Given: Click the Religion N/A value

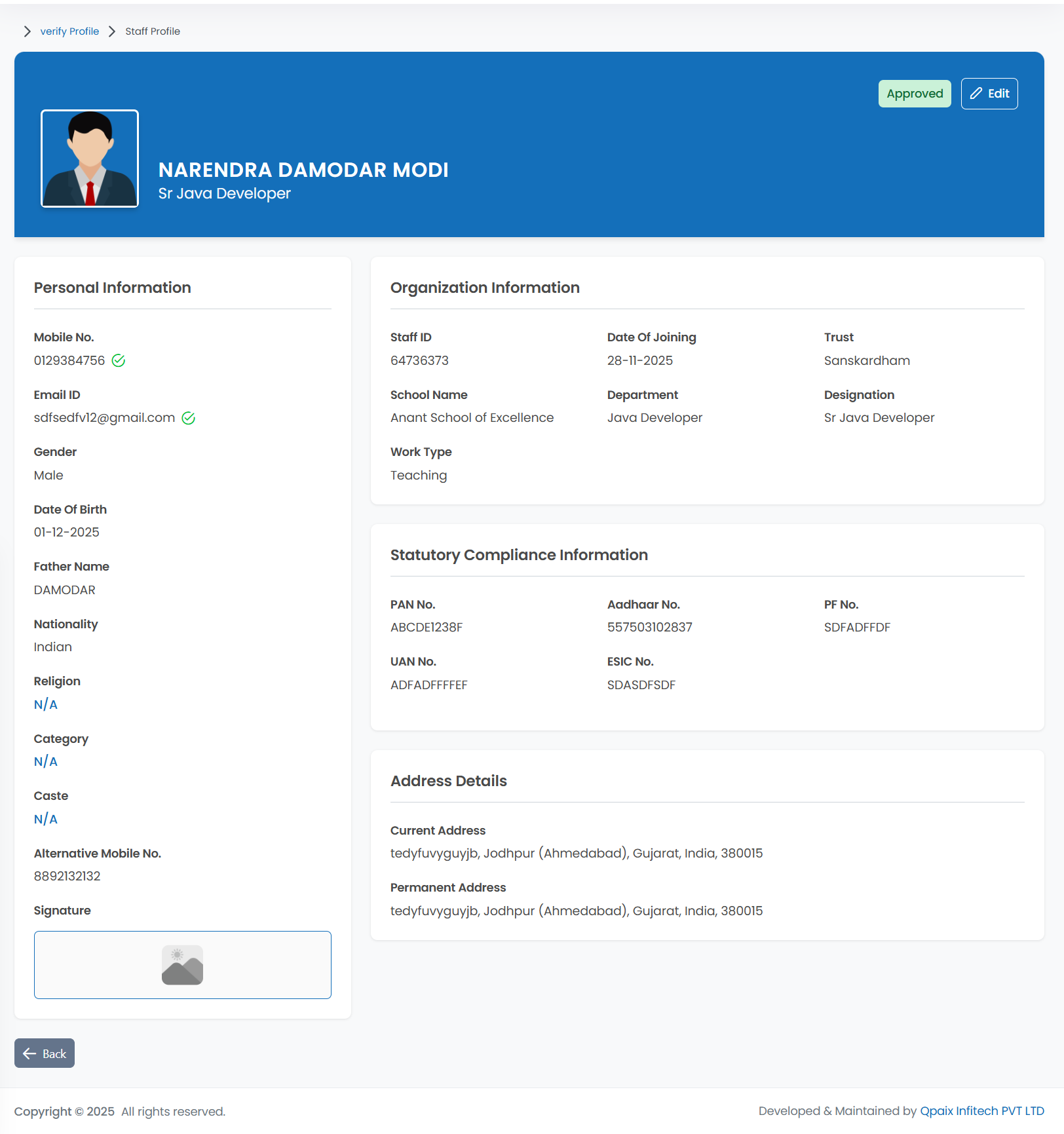Looking at the screenshot, I should (46, 704).
